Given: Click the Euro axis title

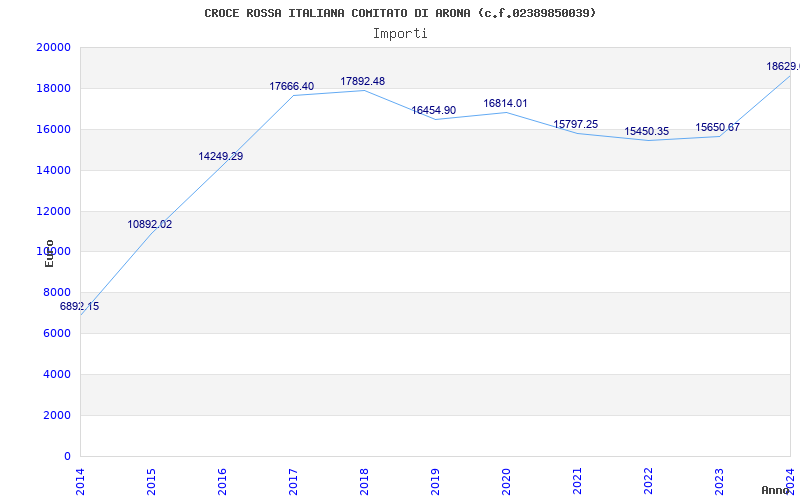Looking at the screenshot, I should pyautogui.click(x=49, y=253).
